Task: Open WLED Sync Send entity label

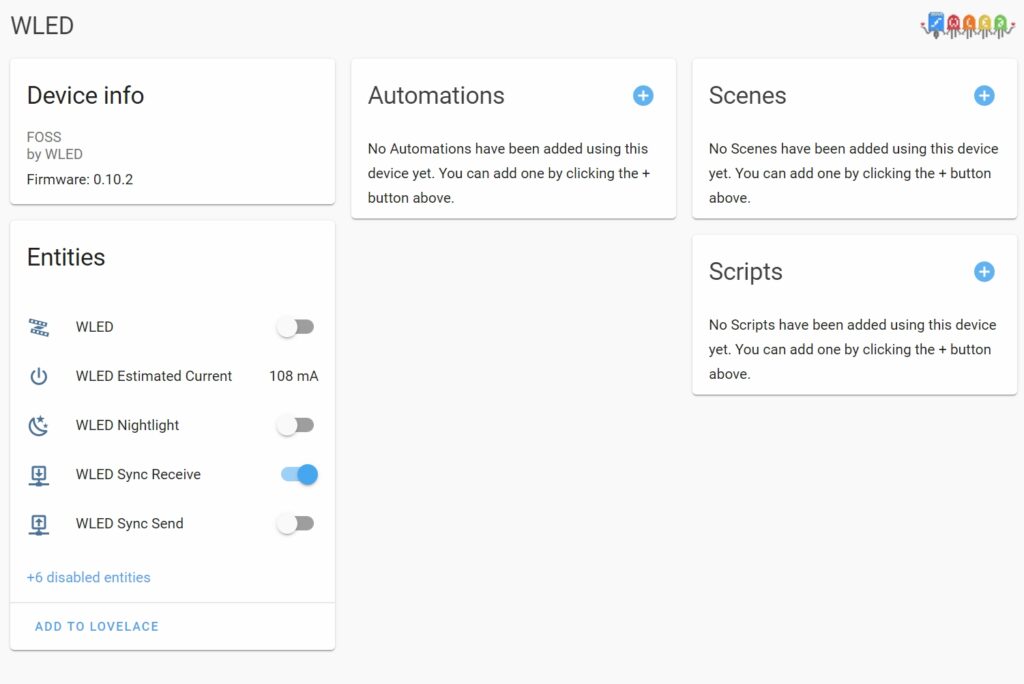Action: pos(129,523)
